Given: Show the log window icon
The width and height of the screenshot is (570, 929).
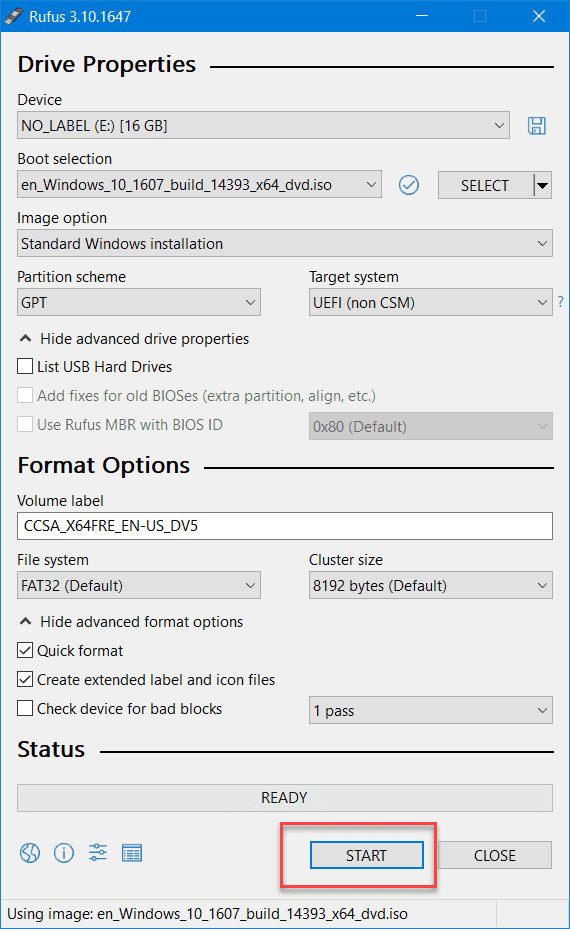Looking at the screenshot, I should coord(132,853).
